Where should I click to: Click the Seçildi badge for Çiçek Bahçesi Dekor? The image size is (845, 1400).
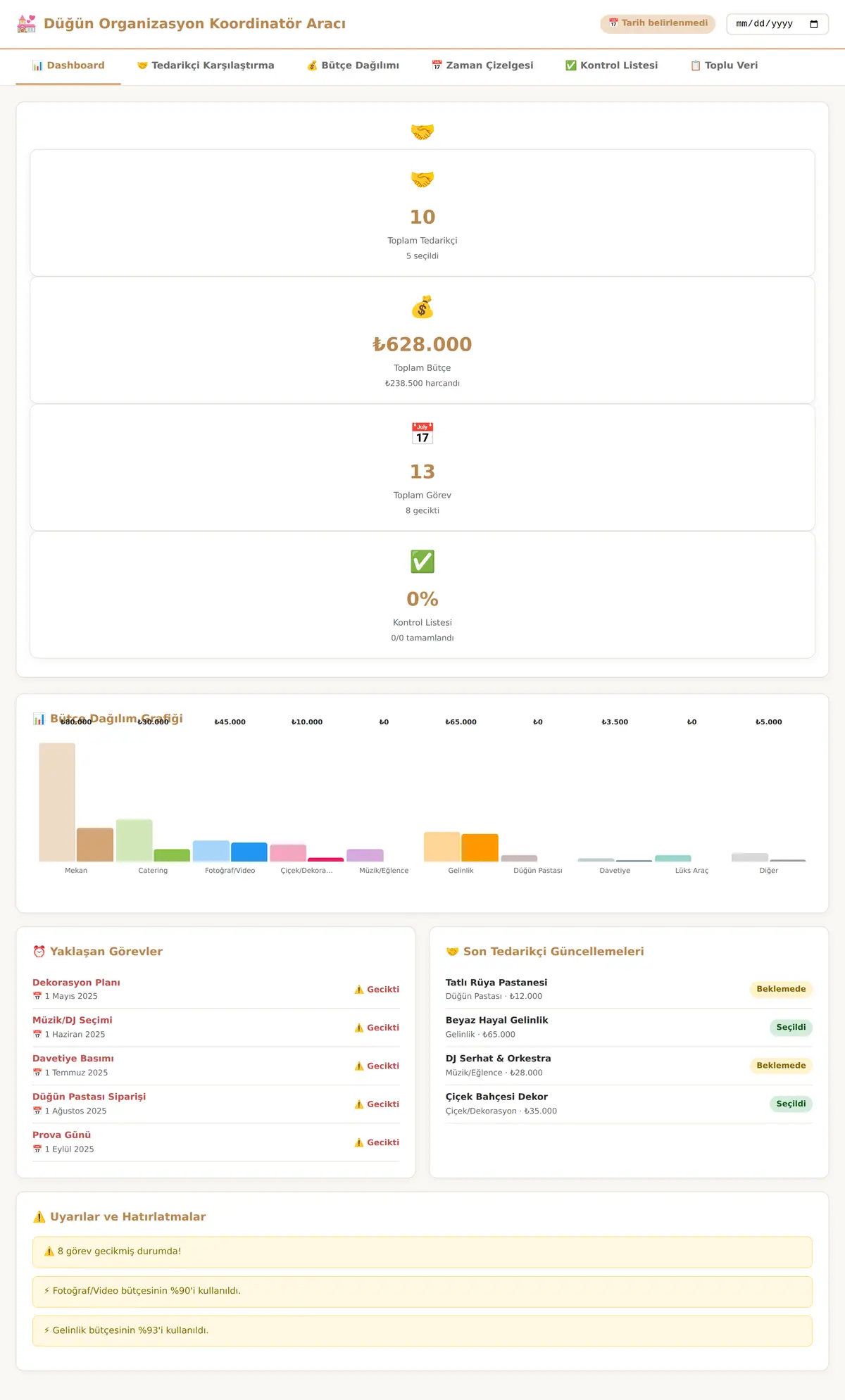pyautogui.click(x=791, y=1104)
